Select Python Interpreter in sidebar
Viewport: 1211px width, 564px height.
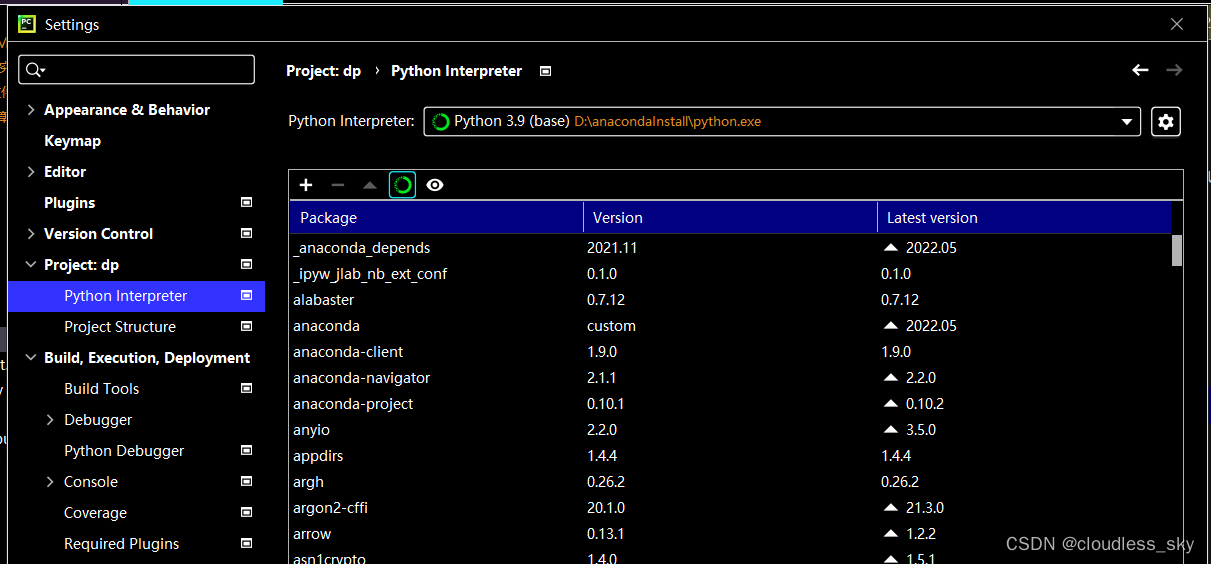click(136, 296)
